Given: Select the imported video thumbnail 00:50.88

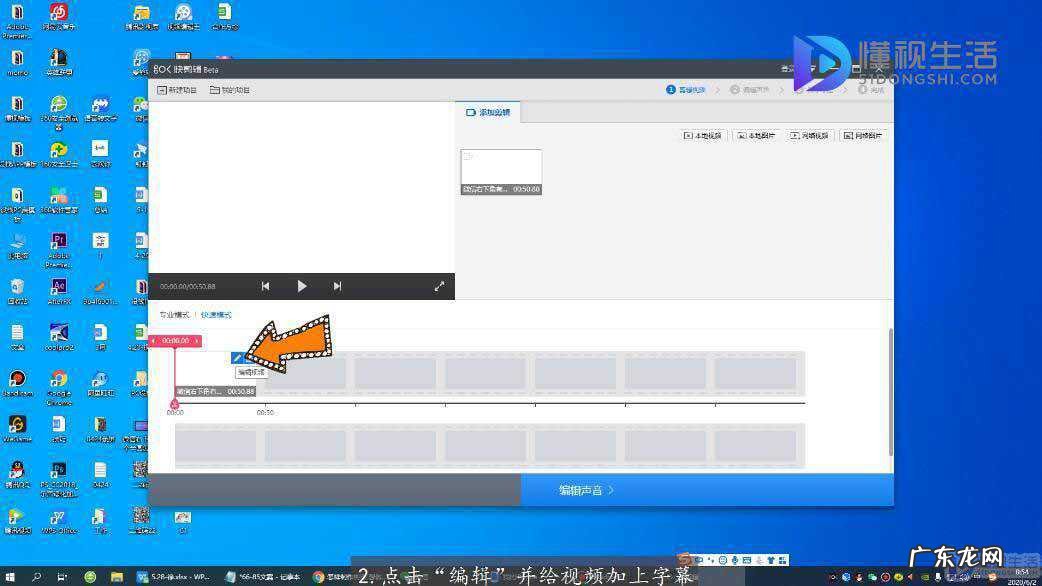Looking at the screenshot, I should click(x=501, y=171).
